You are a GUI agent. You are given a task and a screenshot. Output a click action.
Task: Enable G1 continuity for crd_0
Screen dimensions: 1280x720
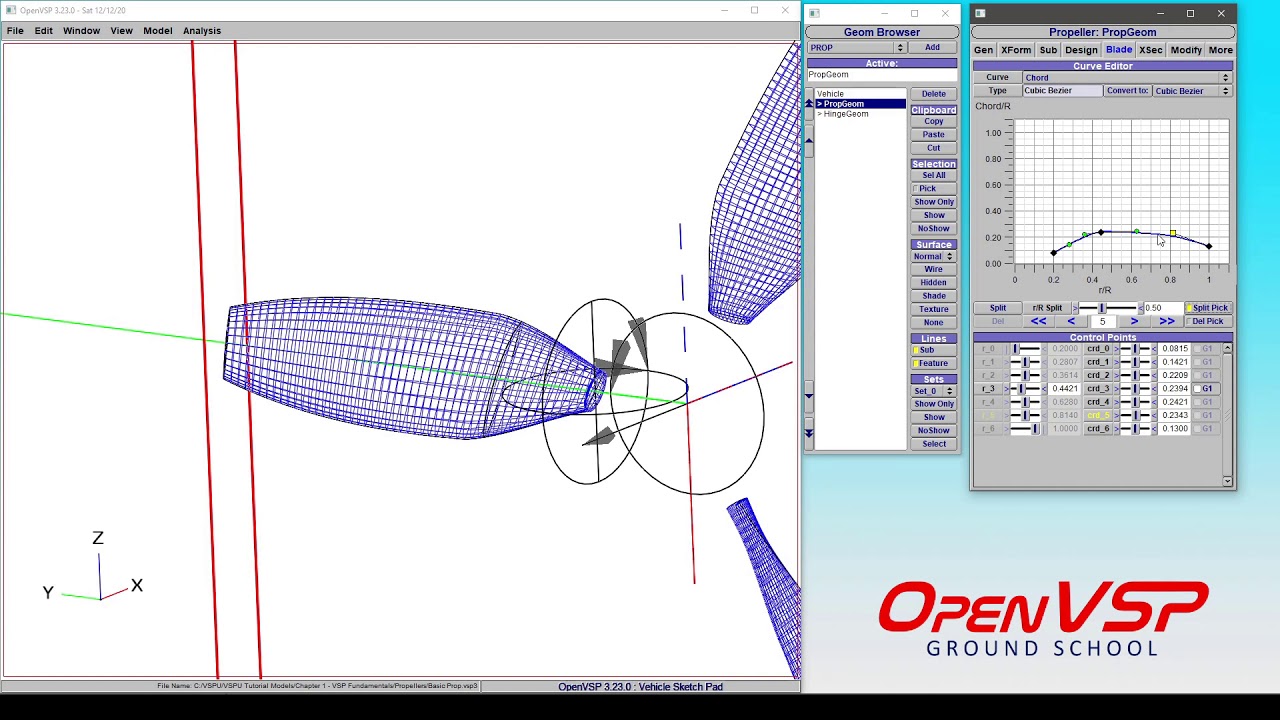point(1206,349)
